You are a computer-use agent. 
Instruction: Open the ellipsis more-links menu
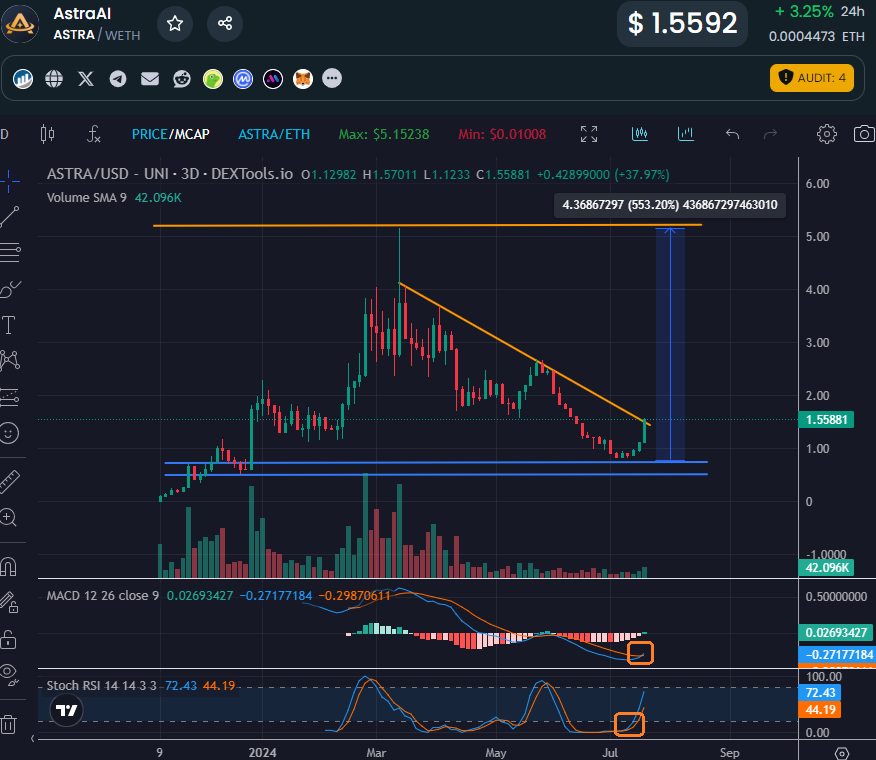point(331,78)
